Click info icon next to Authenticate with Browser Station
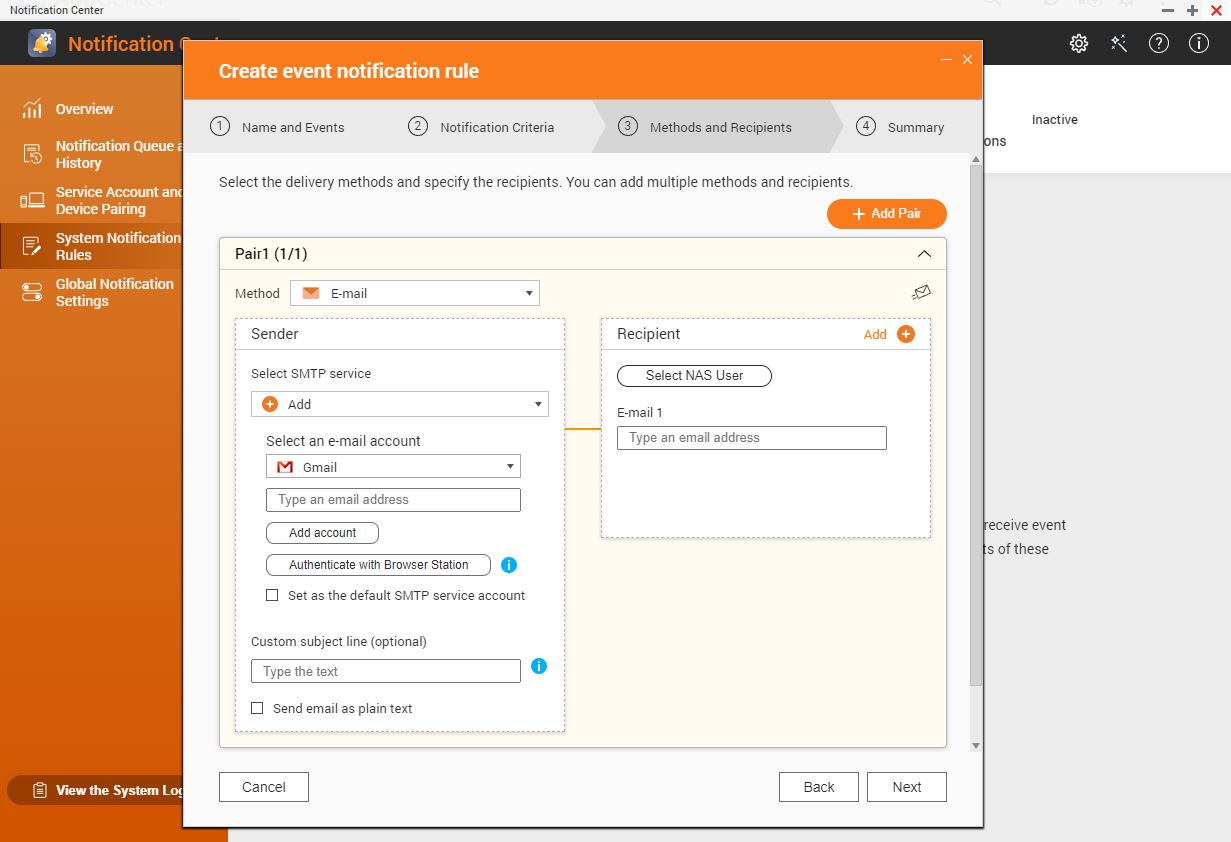 point(508,565)
